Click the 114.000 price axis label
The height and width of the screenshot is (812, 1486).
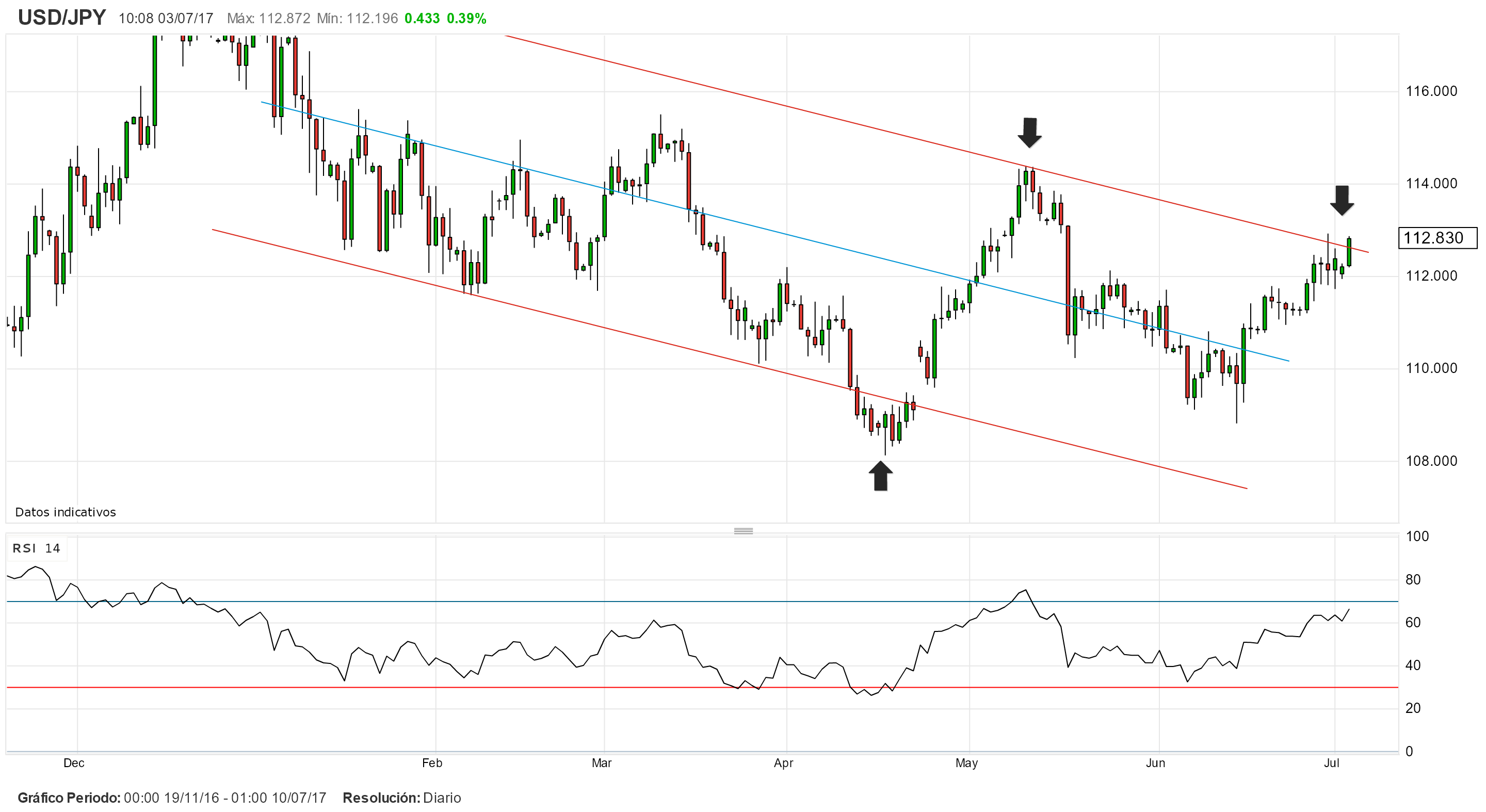[1432, 183]
